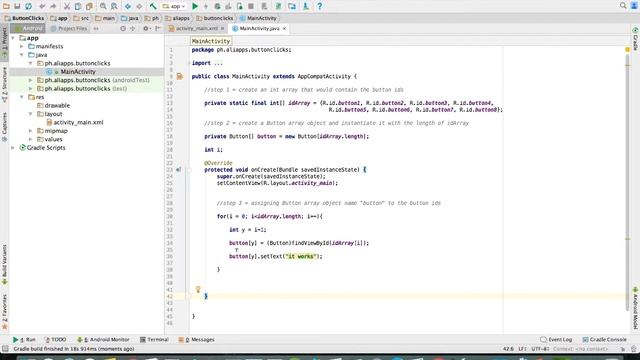Click the MainActivity breadcrumb
The width and height of the screenshot is (640, 360).
(x=258, y=18)
